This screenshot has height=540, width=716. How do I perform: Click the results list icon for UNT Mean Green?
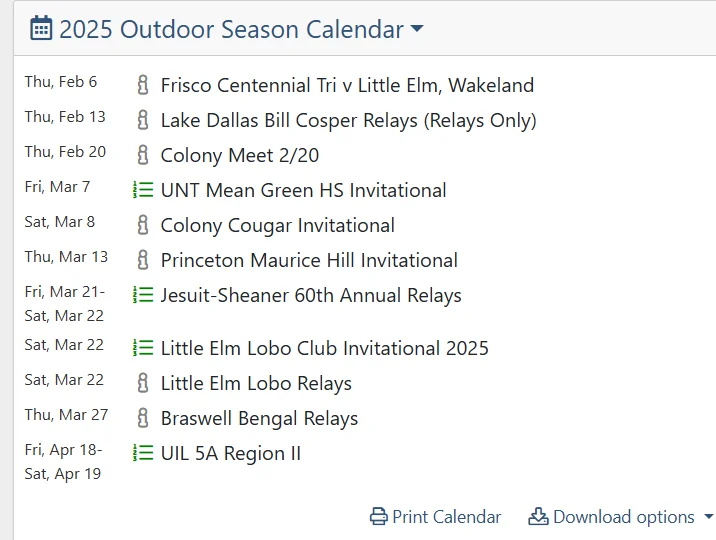143,190
